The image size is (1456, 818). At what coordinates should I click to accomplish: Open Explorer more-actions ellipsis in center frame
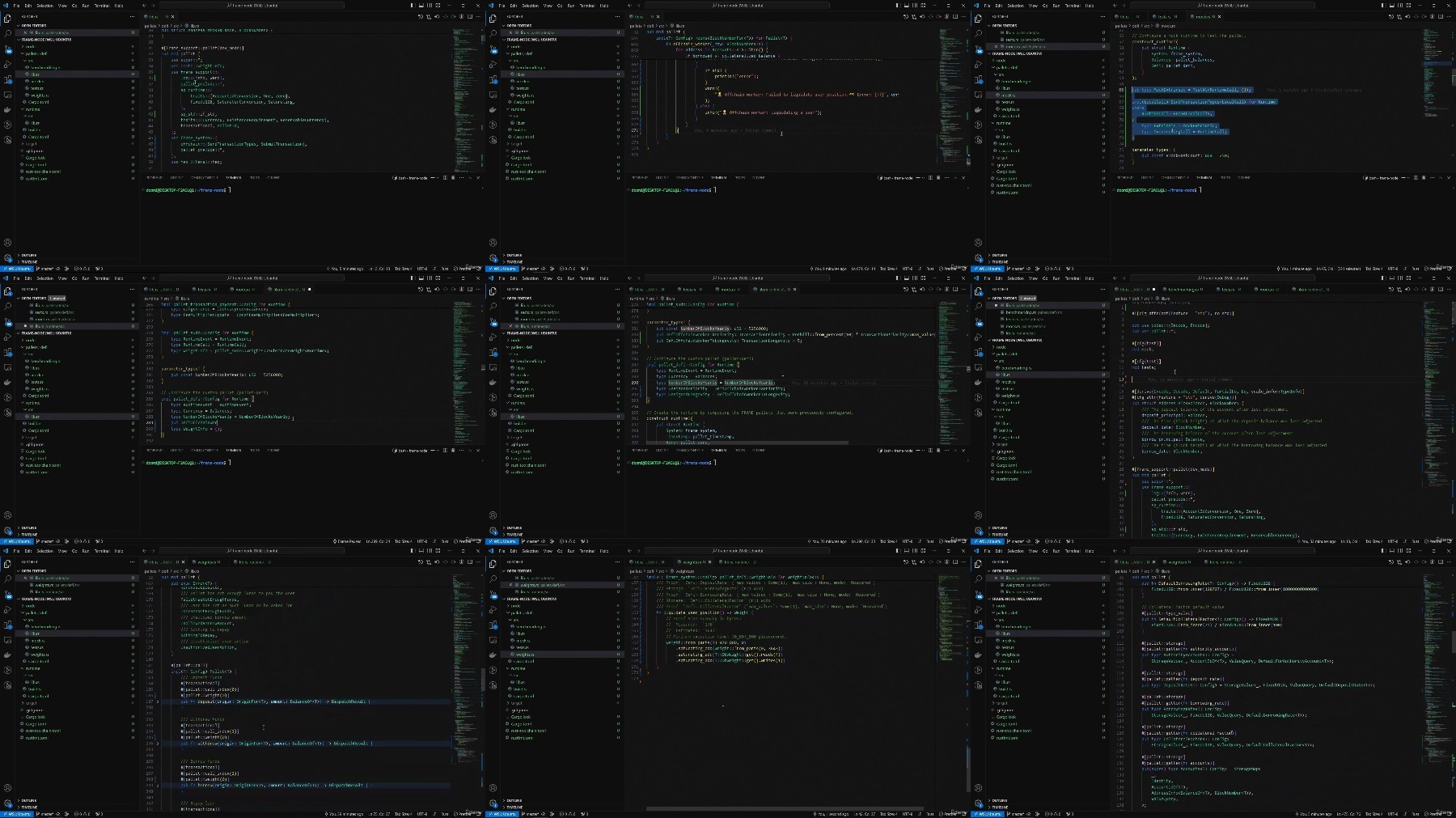618,289
